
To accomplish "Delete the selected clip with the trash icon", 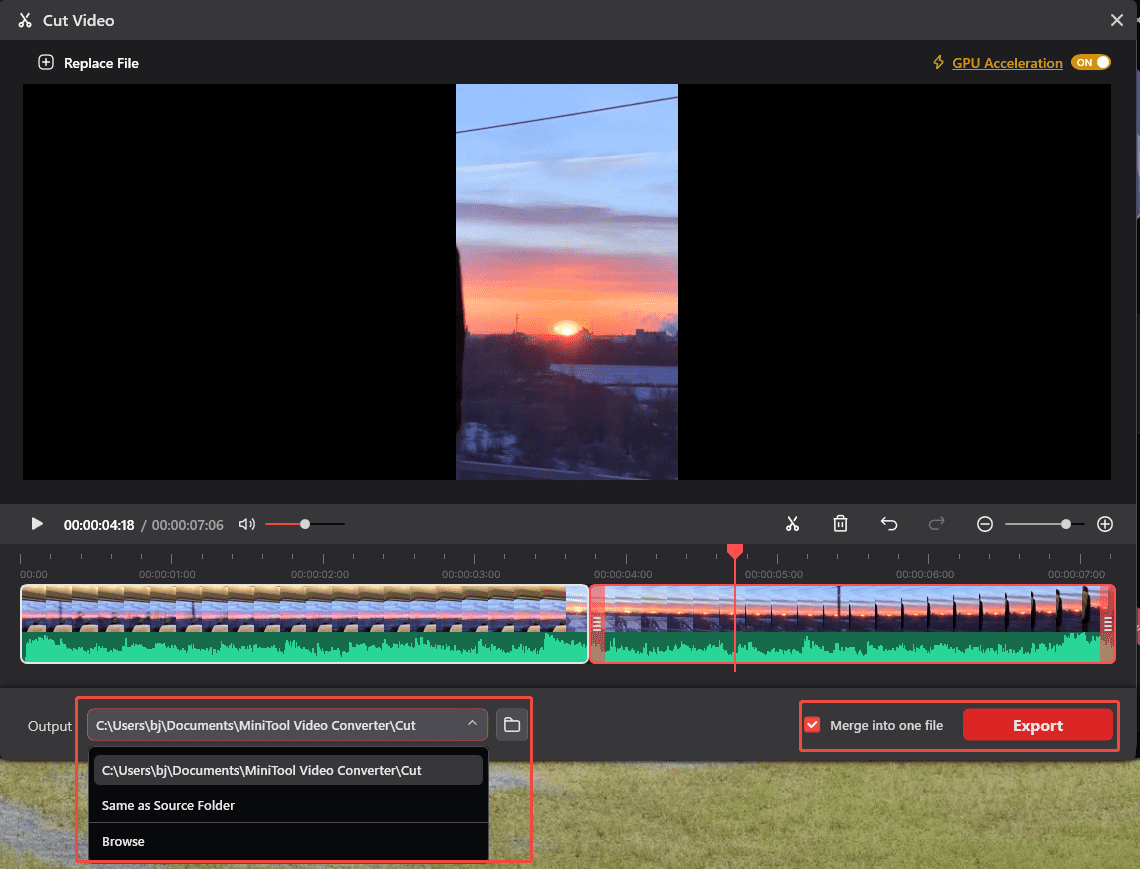I will point(840,524).
